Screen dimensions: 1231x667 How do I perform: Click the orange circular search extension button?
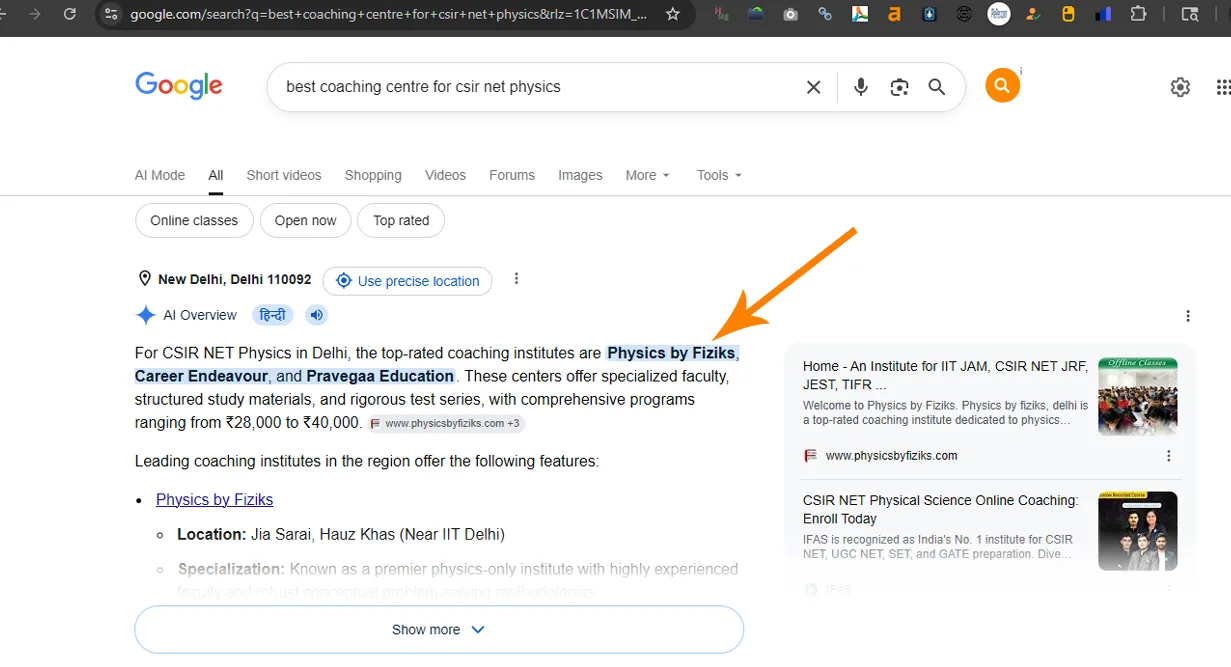(x=1002, y=86)
